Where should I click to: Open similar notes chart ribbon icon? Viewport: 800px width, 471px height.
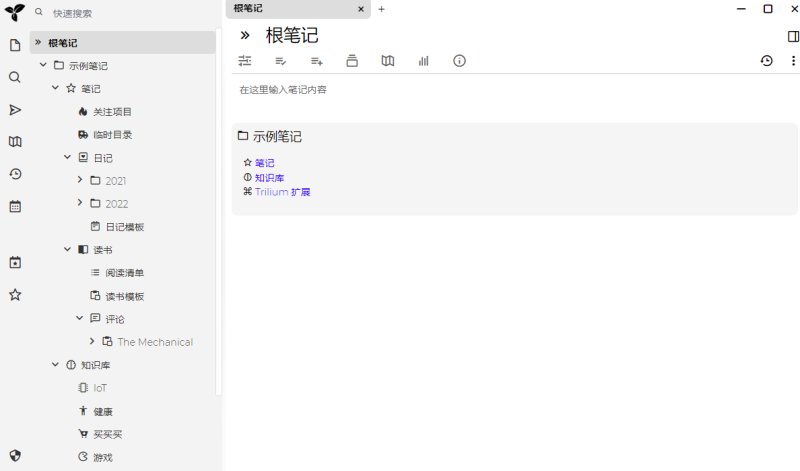[x=423, y=61]
